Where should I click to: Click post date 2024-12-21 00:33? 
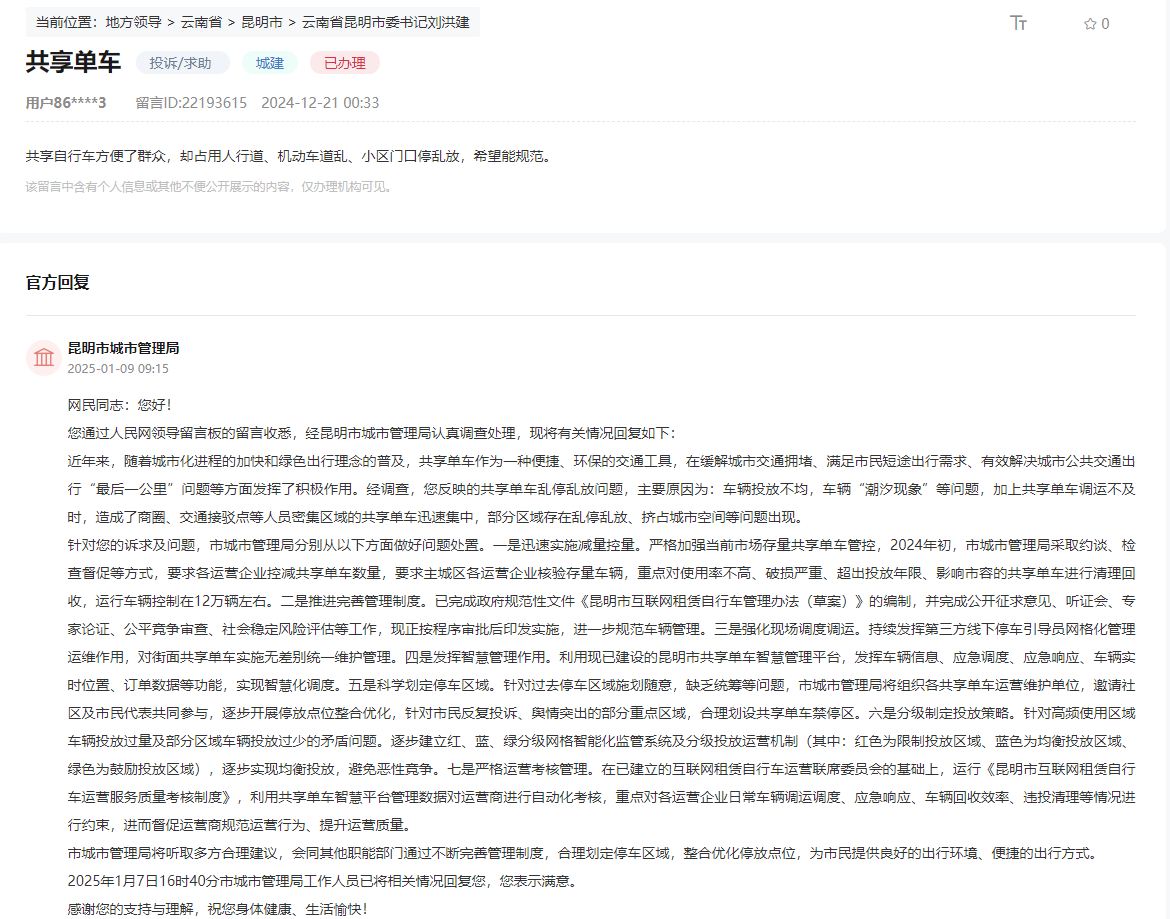(320, 103)
